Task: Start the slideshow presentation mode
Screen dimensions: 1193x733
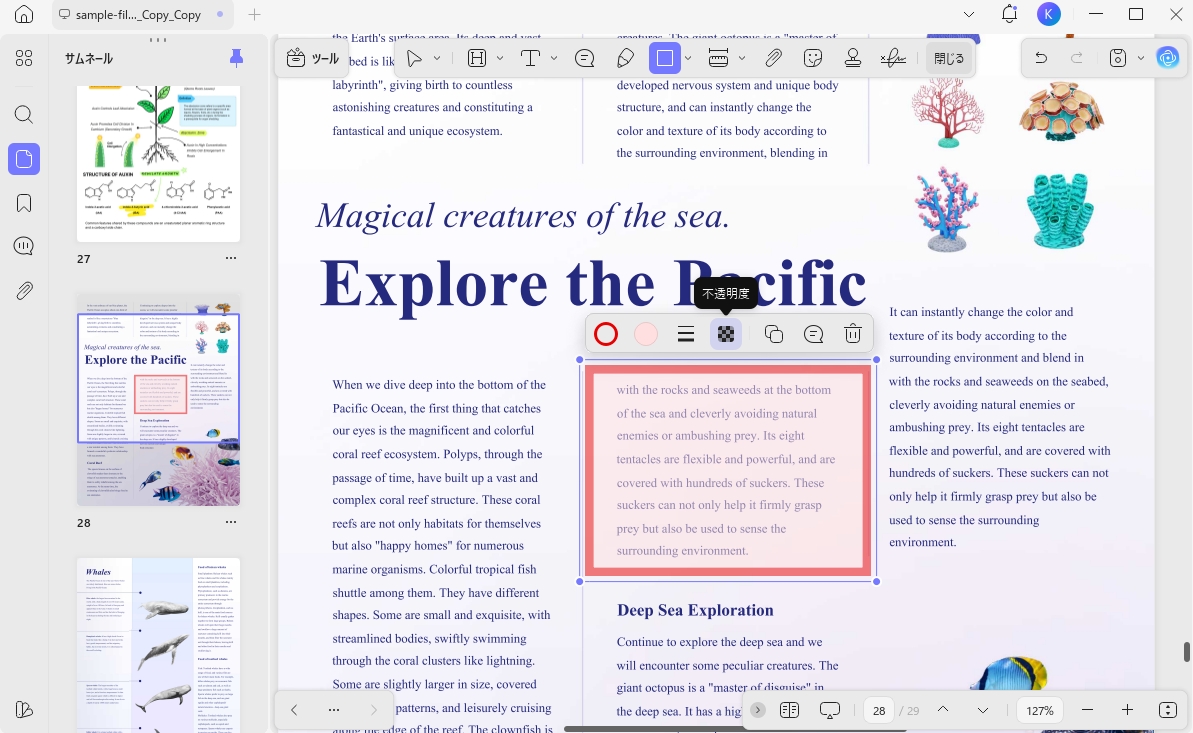Action: (x=830, y=710)
